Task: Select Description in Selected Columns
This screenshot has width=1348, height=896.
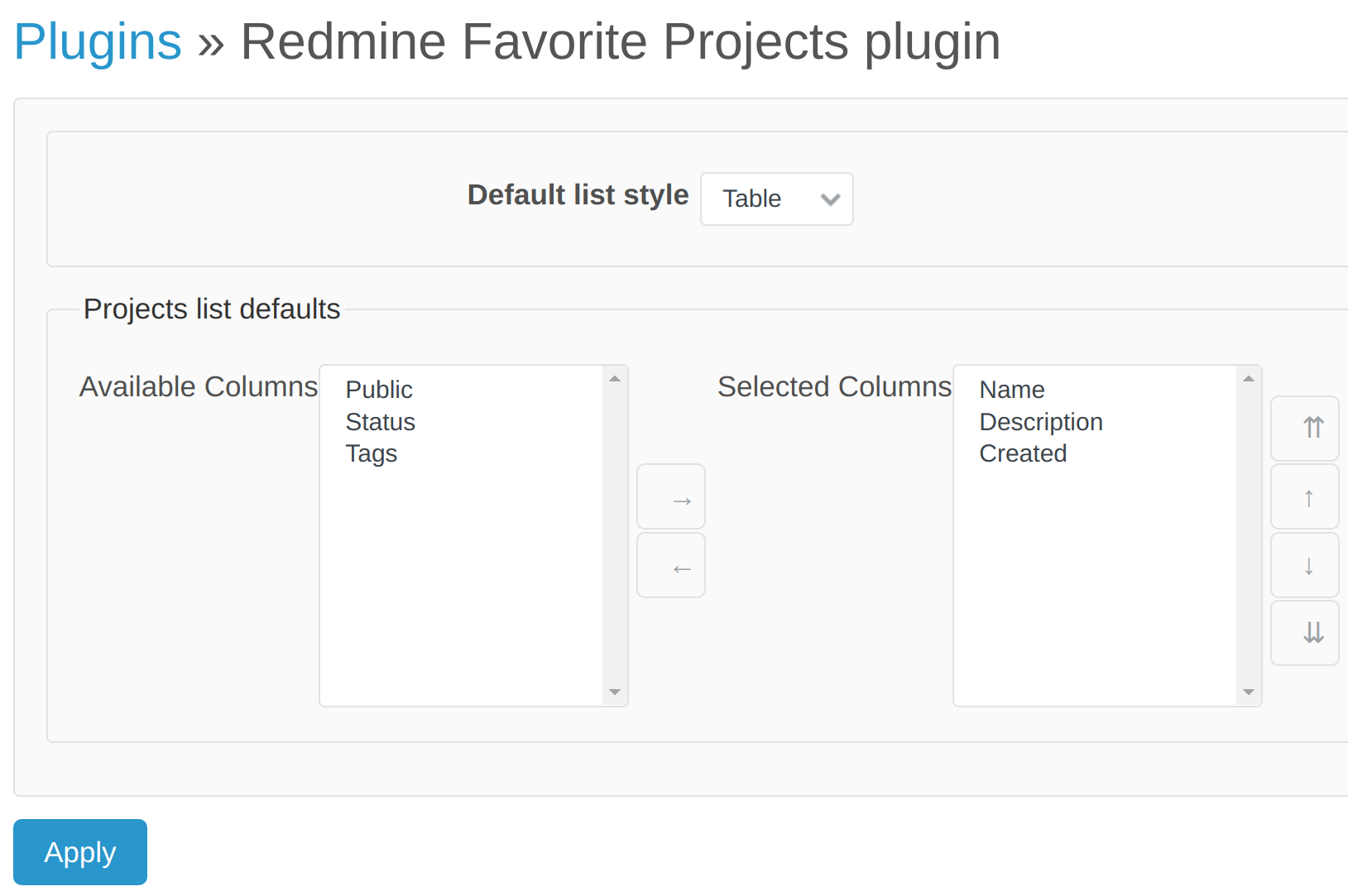Action: pos(1041,422)
